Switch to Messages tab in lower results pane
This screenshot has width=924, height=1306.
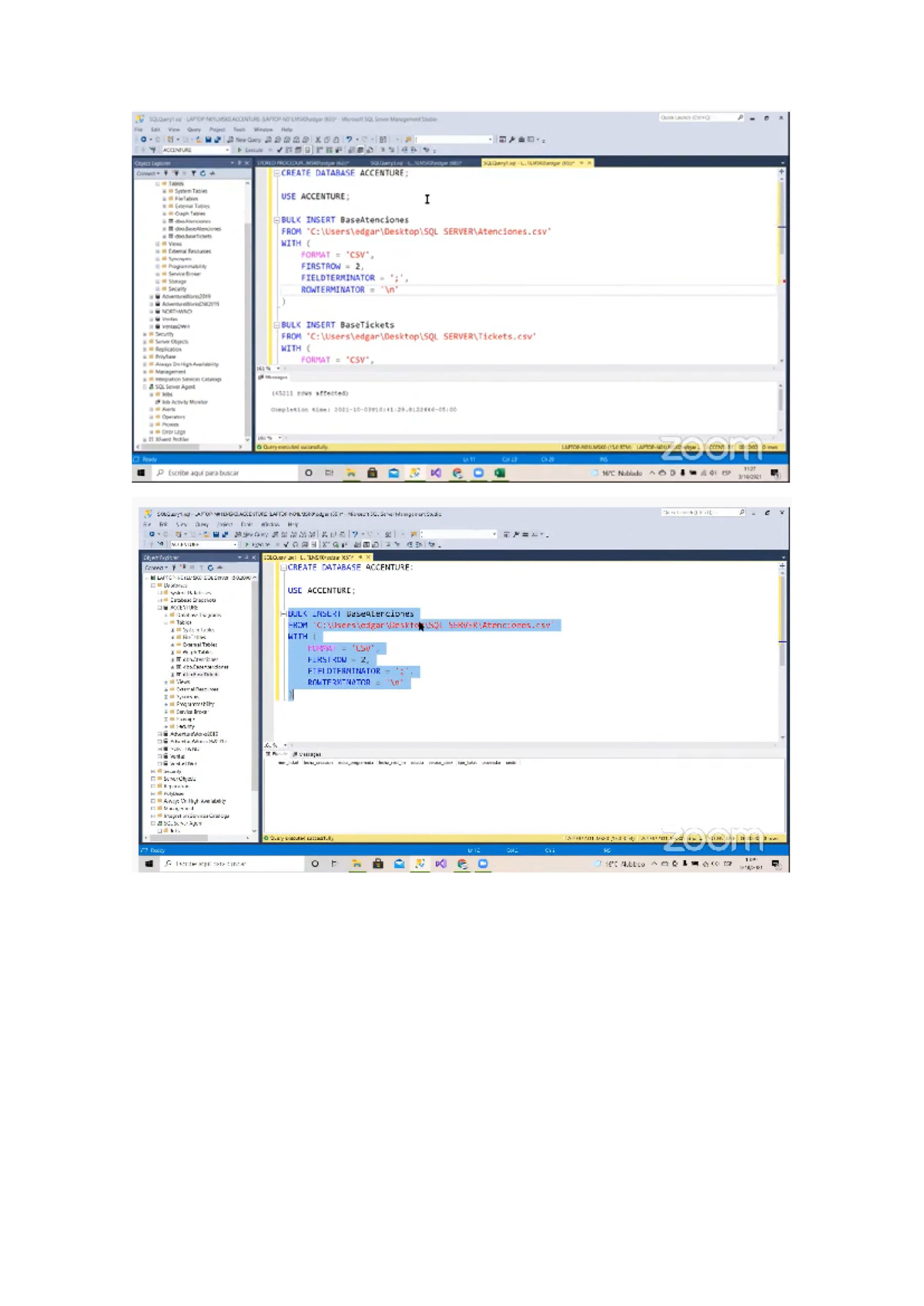click(x=308, y=755)
